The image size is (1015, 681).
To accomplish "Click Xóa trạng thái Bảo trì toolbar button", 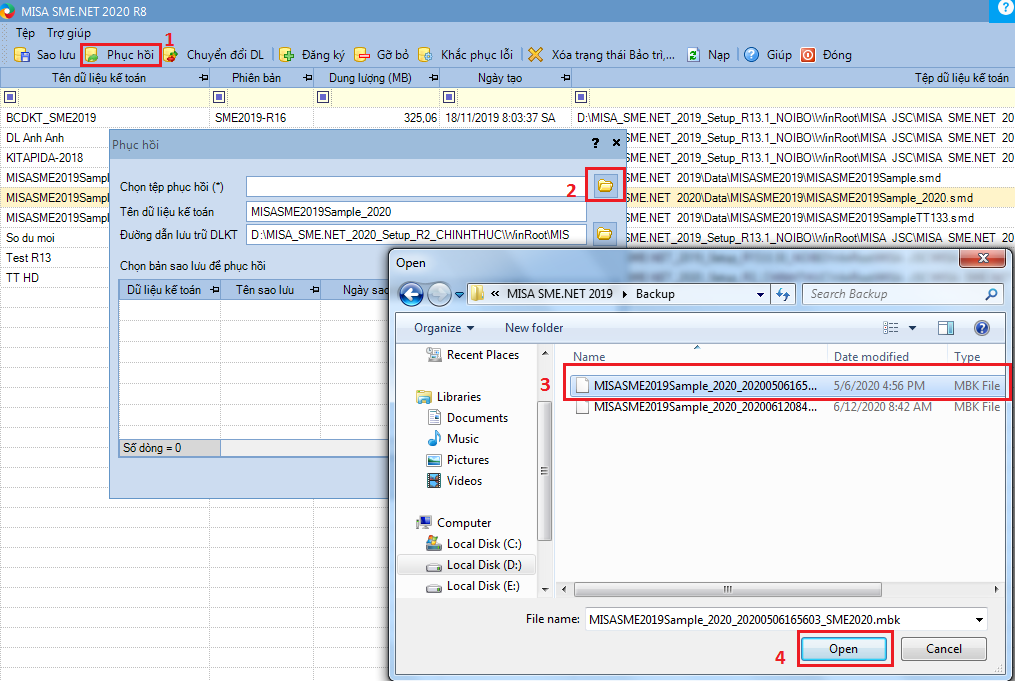I will pos(601,55).
